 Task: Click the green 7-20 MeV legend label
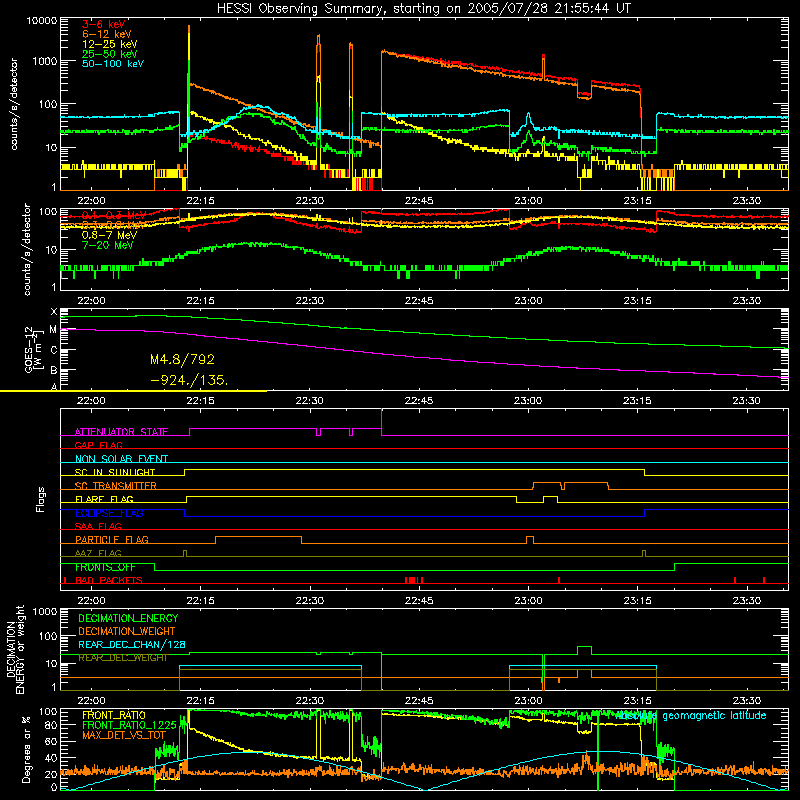tap(108, 245)
